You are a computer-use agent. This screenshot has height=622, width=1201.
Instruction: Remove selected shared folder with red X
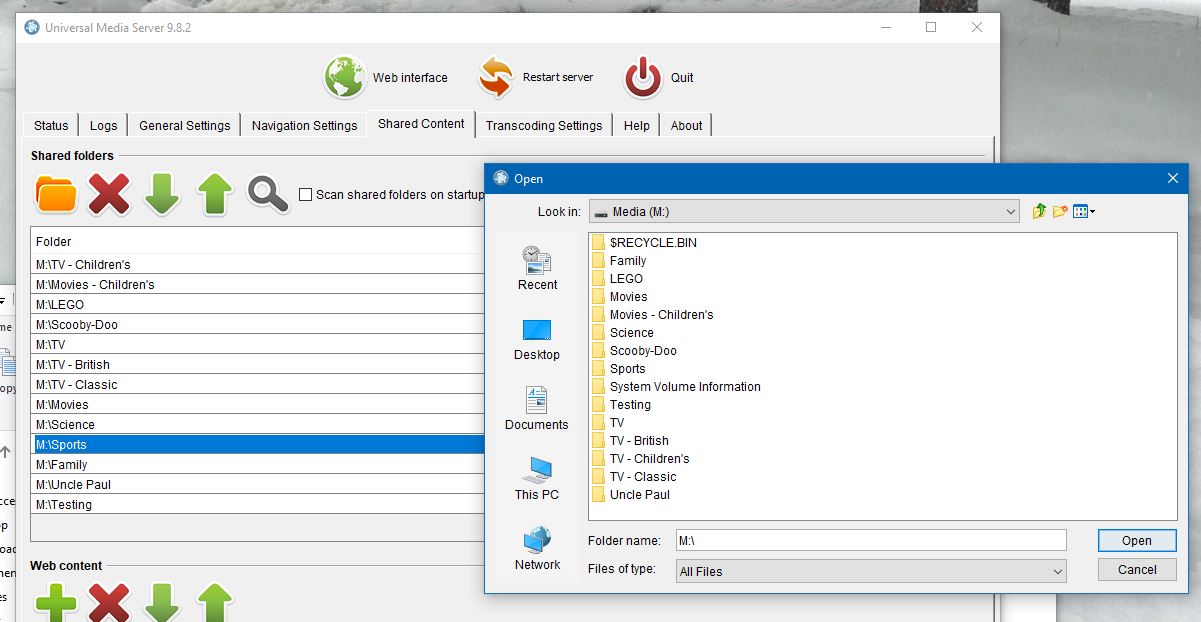[x=109, y=194]
